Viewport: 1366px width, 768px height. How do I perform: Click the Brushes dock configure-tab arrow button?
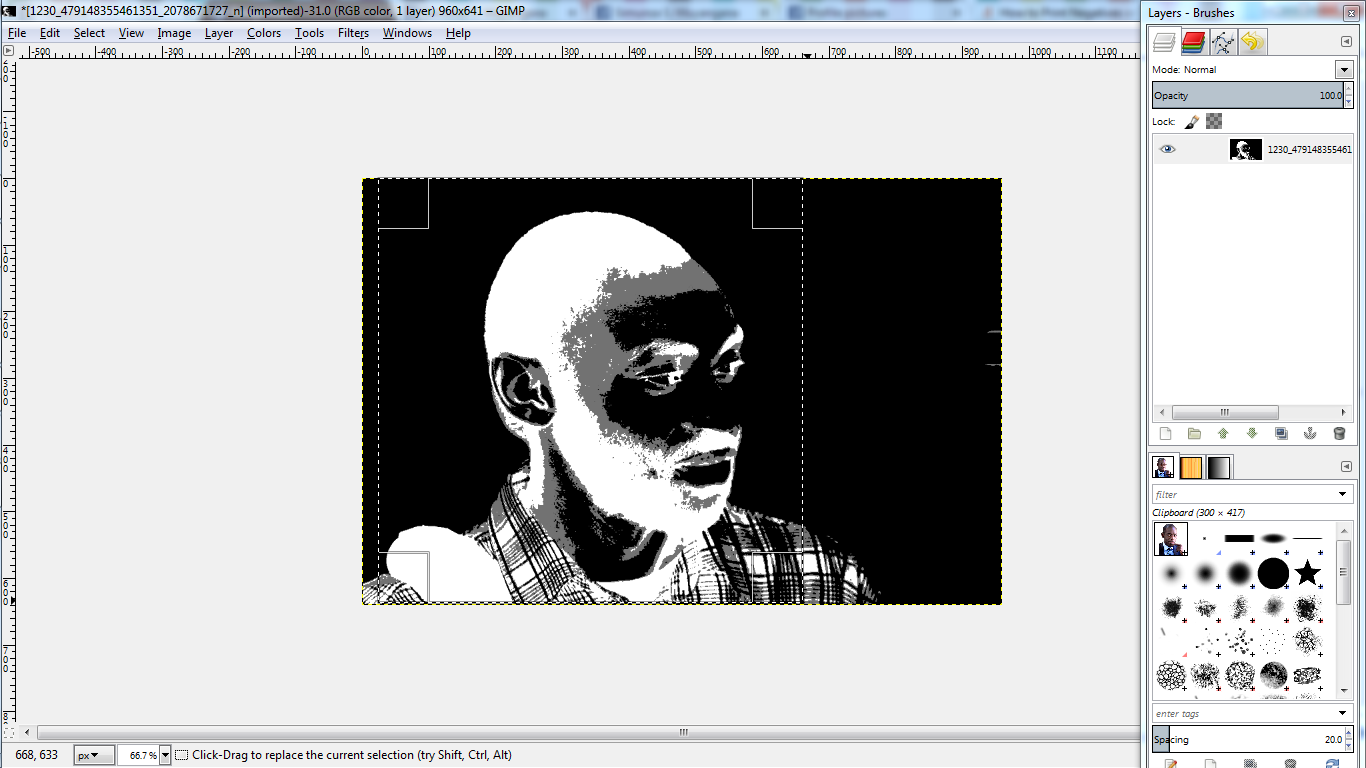click(1346, 467)
